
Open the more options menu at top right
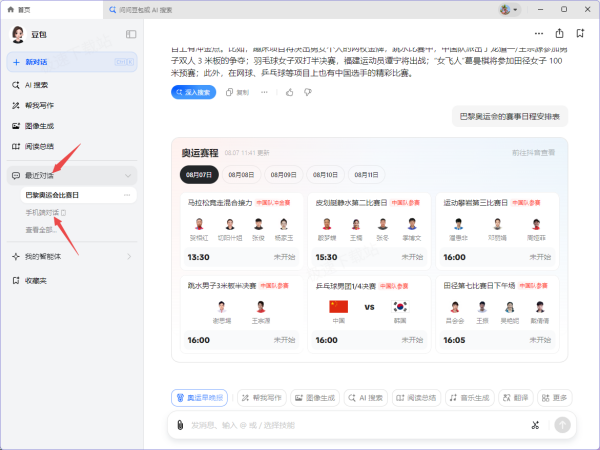[x=539, y=34]
